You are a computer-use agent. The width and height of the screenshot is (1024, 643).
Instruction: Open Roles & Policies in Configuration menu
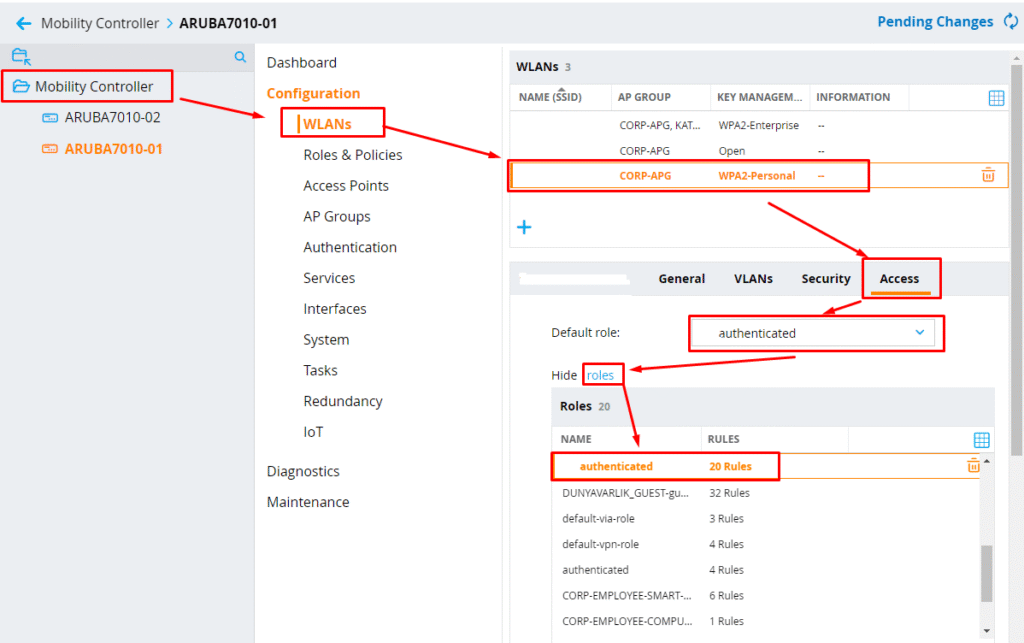(x=352, y=155)
